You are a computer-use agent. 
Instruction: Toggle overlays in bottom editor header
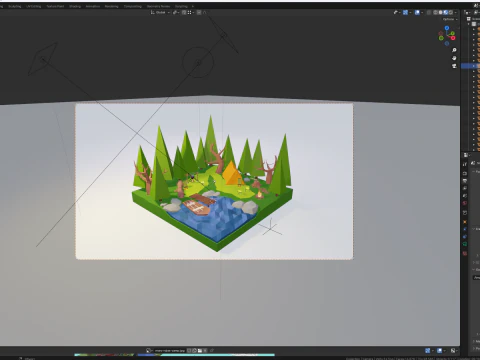point(439,351)
